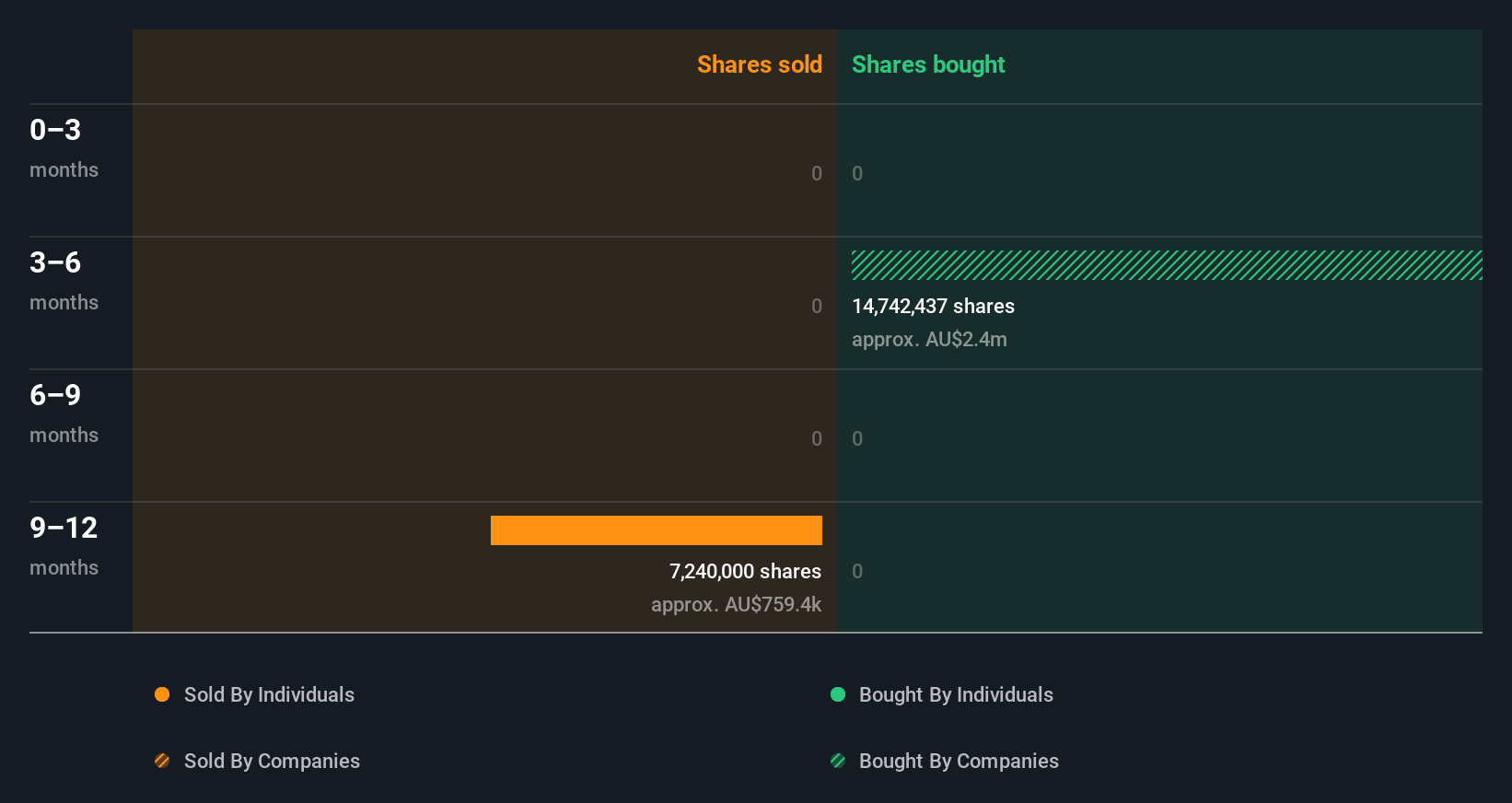The width and height of the screenshot is (1512, 803).
Task: Select the Sold By Companies legend label
Action: 272,761
